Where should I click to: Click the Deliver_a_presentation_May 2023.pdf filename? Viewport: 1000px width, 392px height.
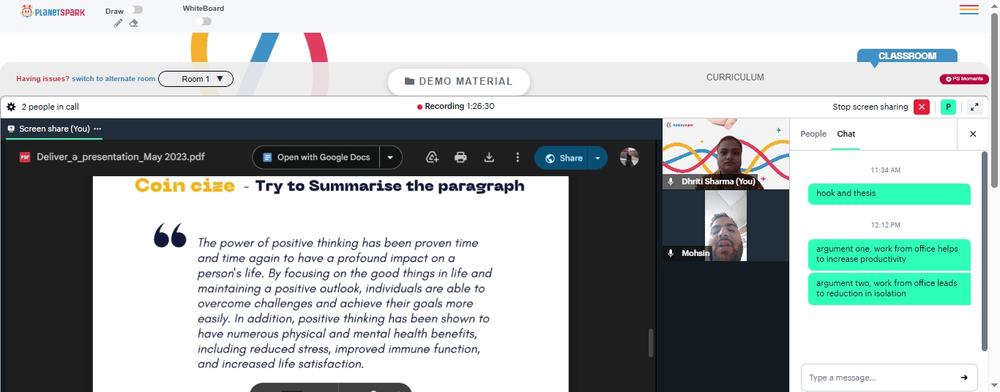pos(121,157)
